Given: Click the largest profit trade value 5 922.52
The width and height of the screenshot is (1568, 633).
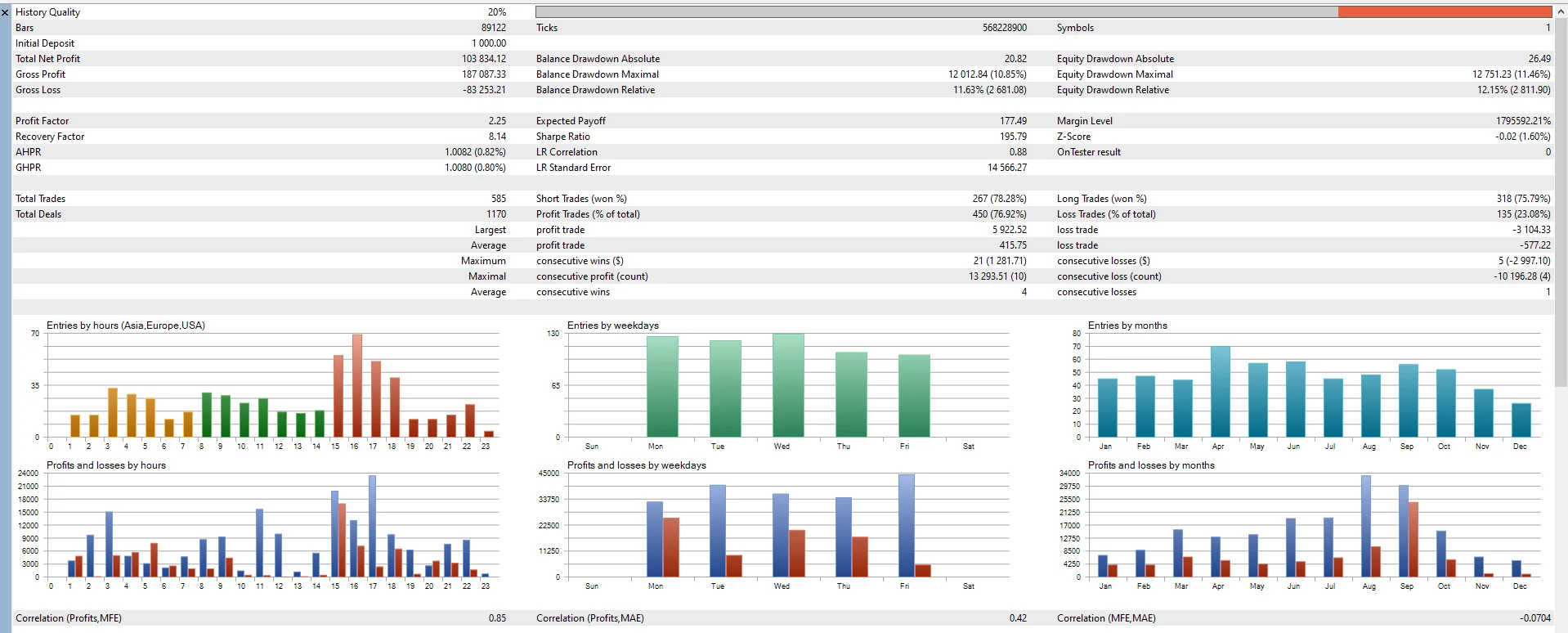Looking at the screenshot, I should [x=1010, y=230].
